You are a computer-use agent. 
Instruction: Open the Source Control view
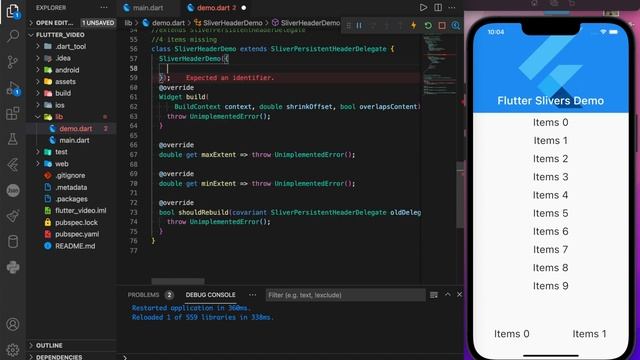[x=13, y=62]
